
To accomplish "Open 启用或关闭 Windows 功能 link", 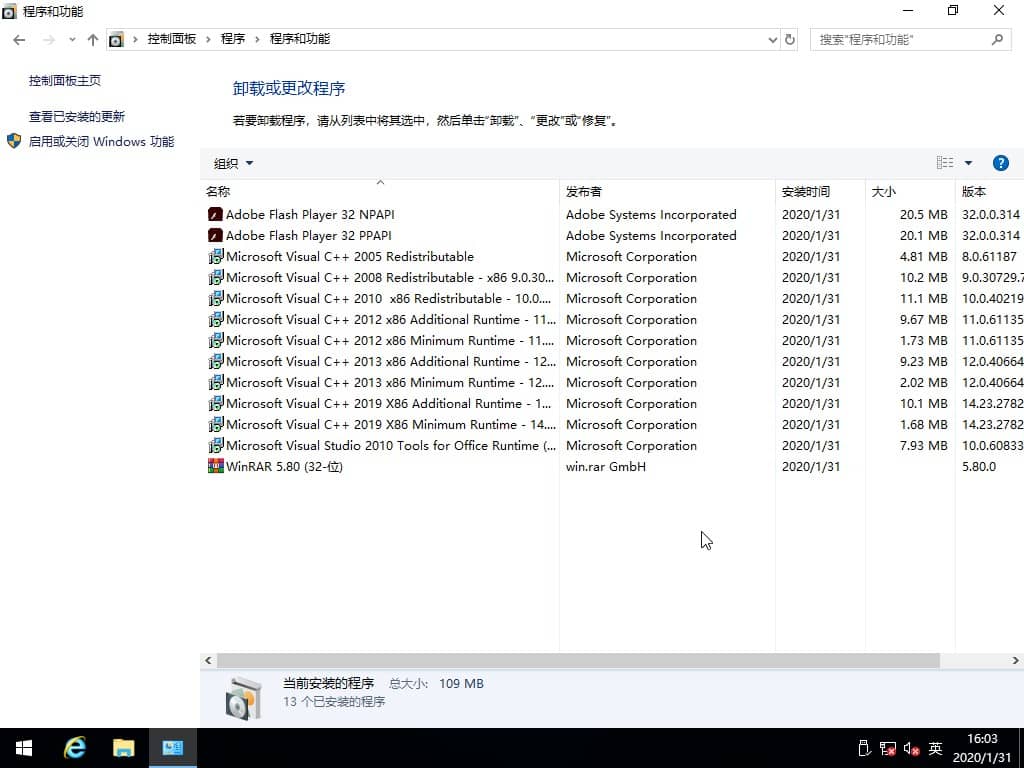I will tap(101, 141).
